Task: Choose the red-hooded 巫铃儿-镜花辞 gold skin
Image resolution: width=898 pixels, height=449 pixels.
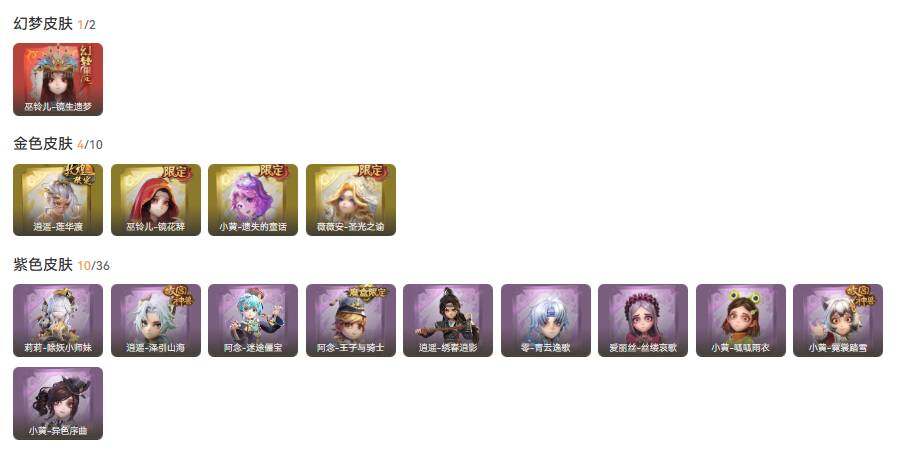Action: coord(156,200)
